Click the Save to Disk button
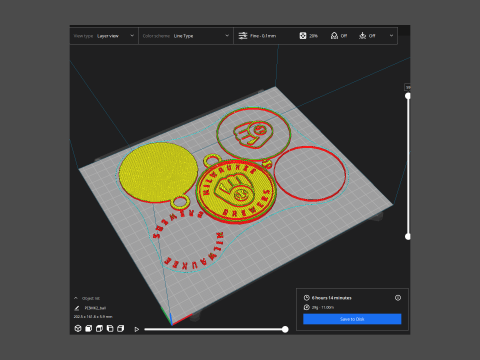The image size is (480, 360). [x=352, y=319]
